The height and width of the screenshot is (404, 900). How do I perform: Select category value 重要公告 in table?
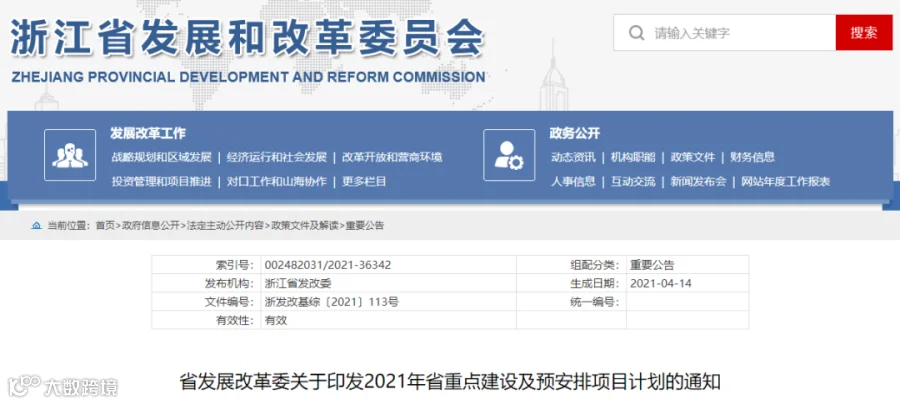[x=652, y=265]
